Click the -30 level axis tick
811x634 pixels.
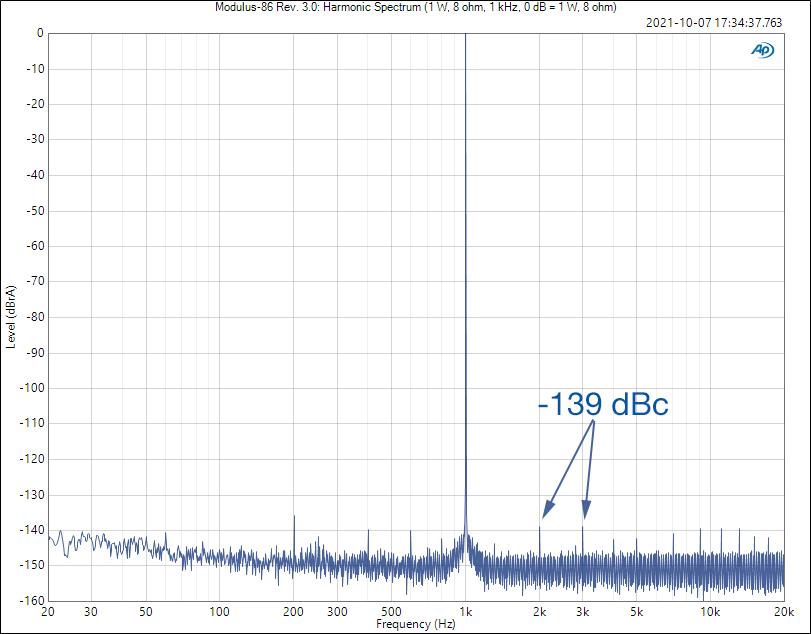(35, 139)
